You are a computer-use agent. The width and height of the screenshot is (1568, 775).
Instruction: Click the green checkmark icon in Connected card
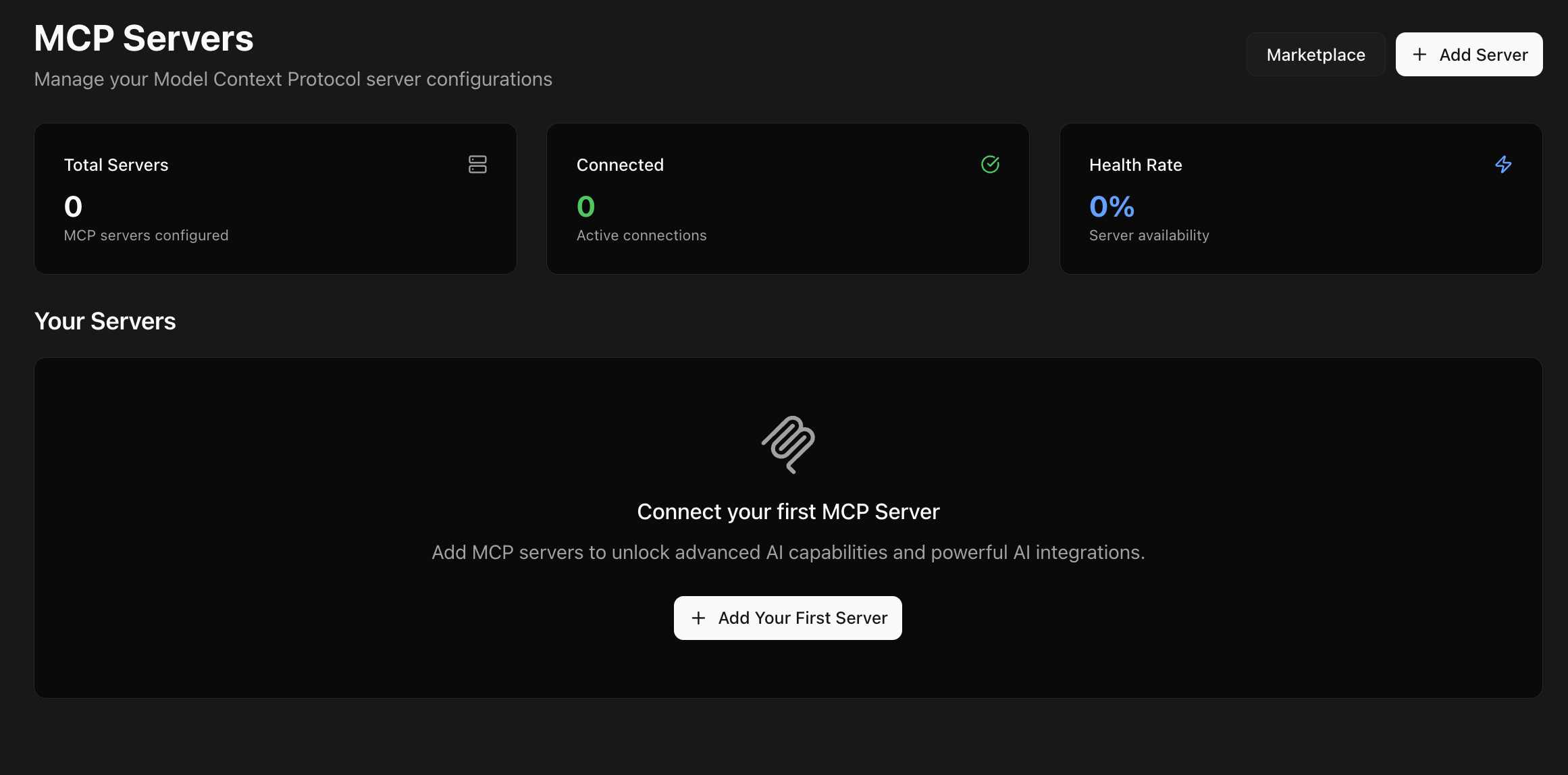coord(990,164)
